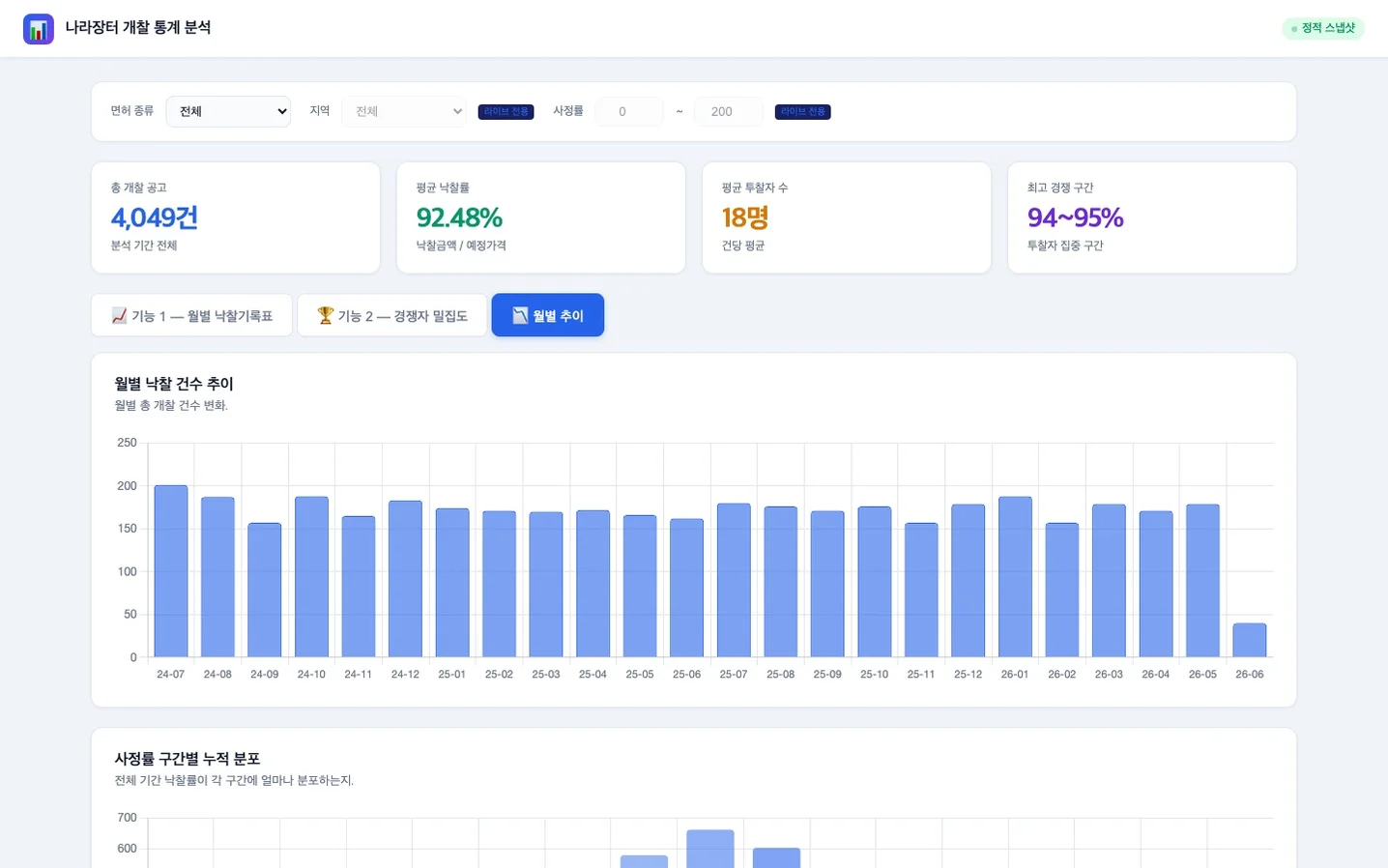Click the 사정률 minimum field showing 0

[629, 111]
